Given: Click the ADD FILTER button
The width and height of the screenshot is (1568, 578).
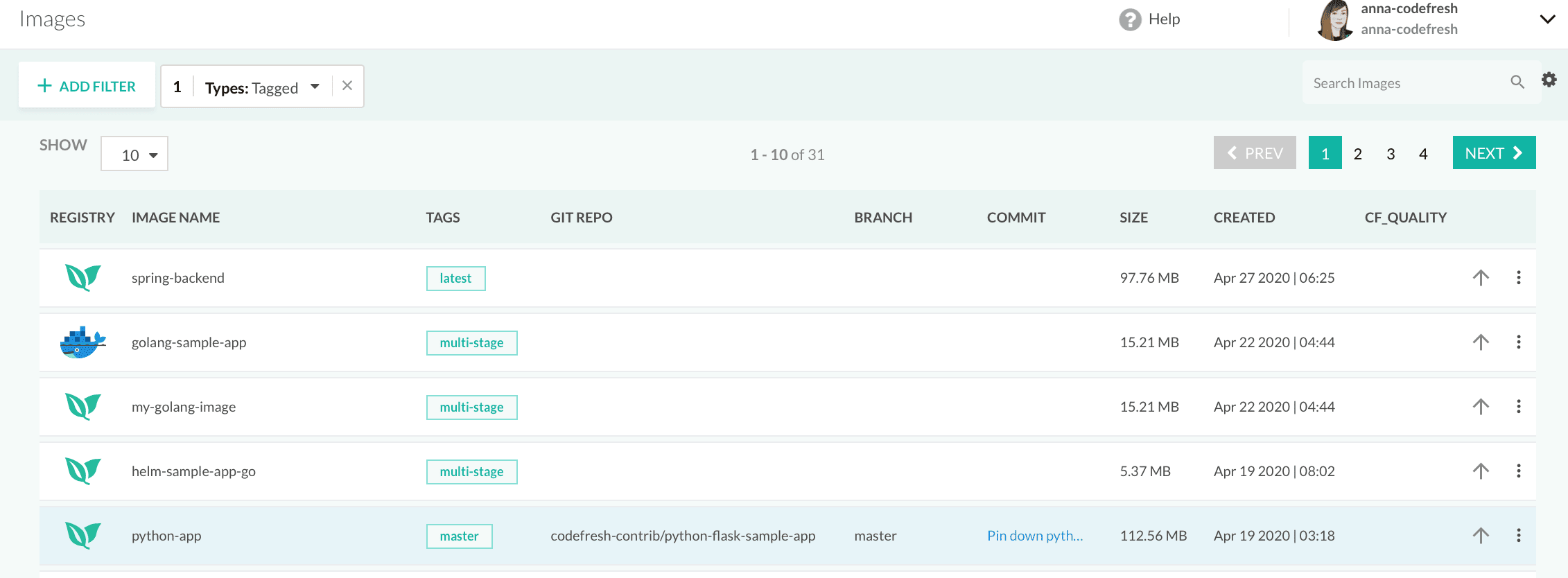Looking at the screenshot, I should coord(87,86).
